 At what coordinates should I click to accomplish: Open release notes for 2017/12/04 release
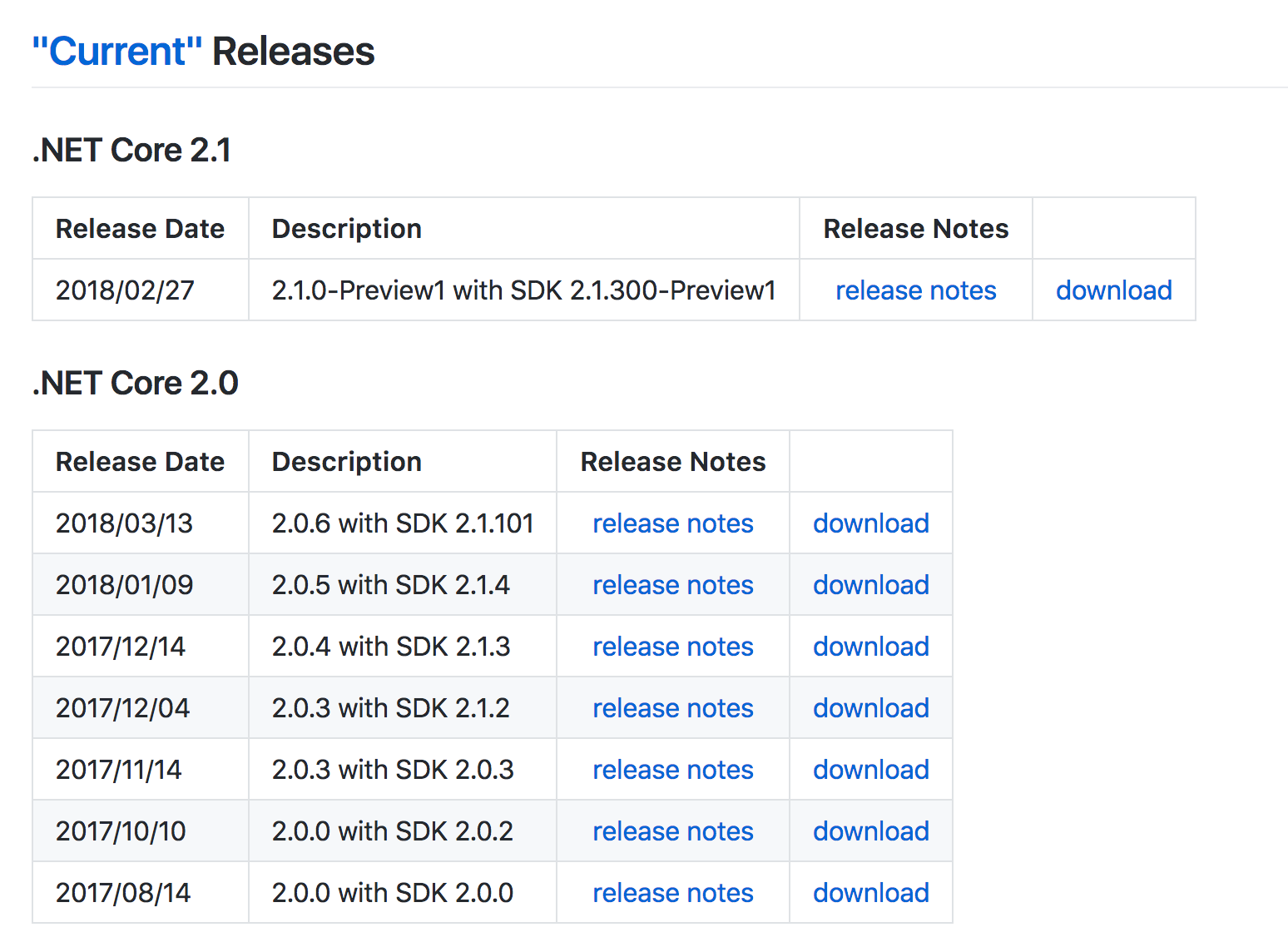pos(673,708)
